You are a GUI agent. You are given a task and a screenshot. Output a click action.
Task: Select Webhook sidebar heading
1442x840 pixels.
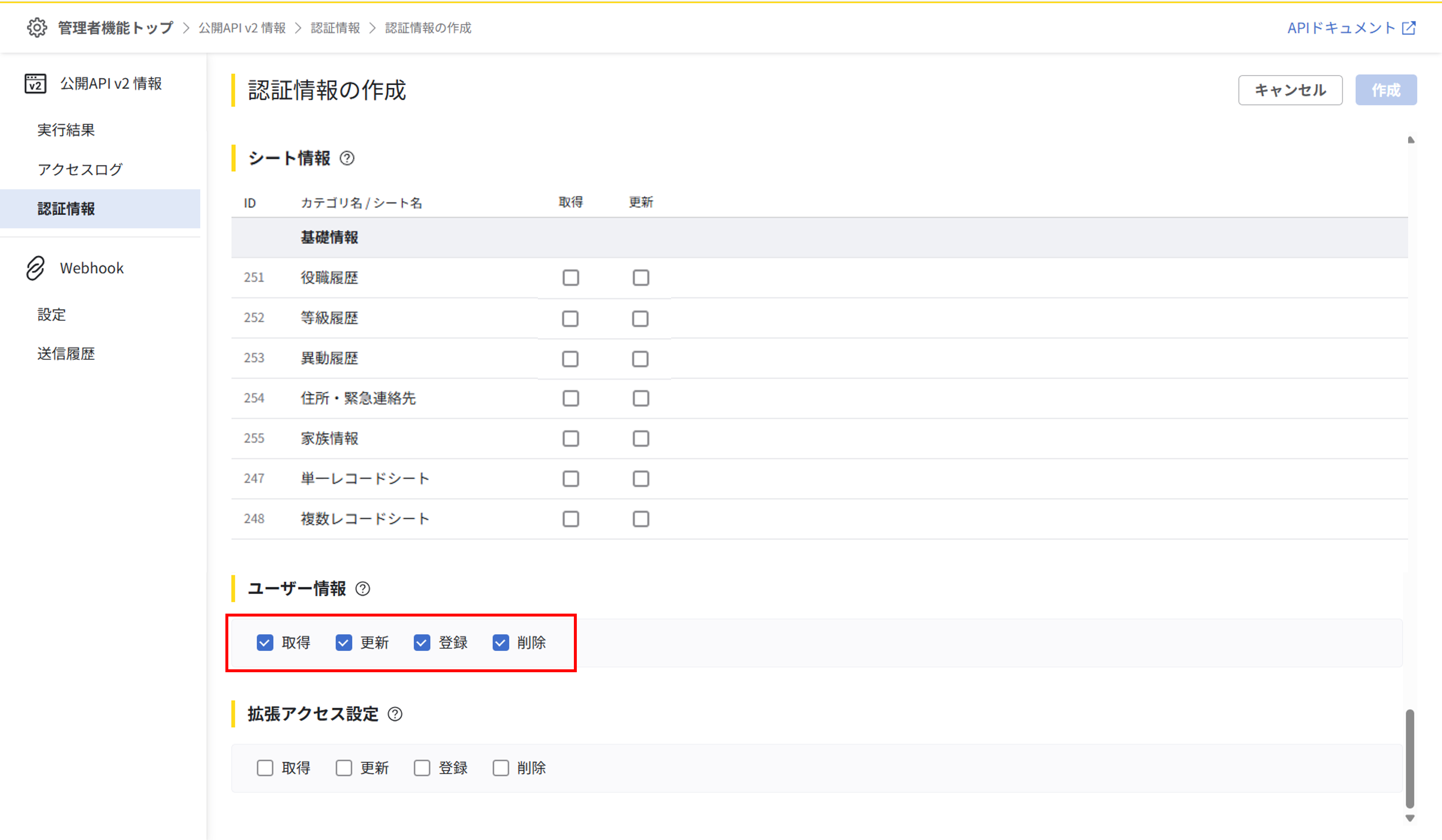(x=91, y=268)
